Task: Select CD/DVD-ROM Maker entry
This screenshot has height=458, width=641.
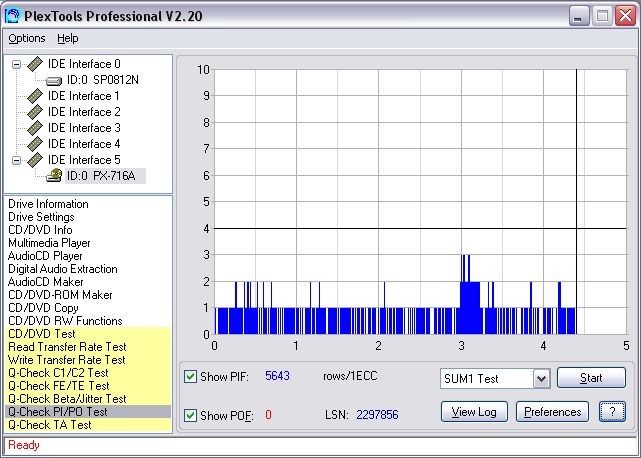Action: (x=60, y=295)
